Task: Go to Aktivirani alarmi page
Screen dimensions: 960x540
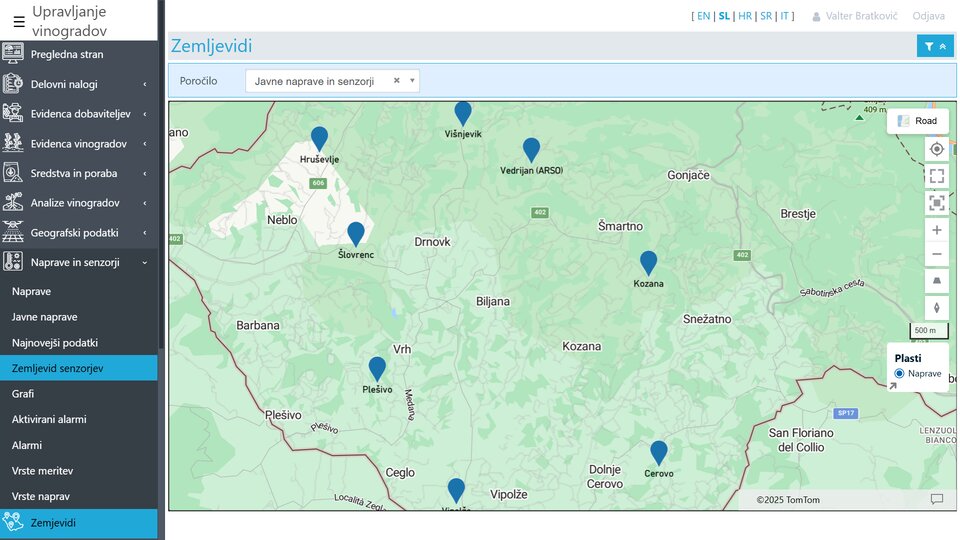Action: 49,419
